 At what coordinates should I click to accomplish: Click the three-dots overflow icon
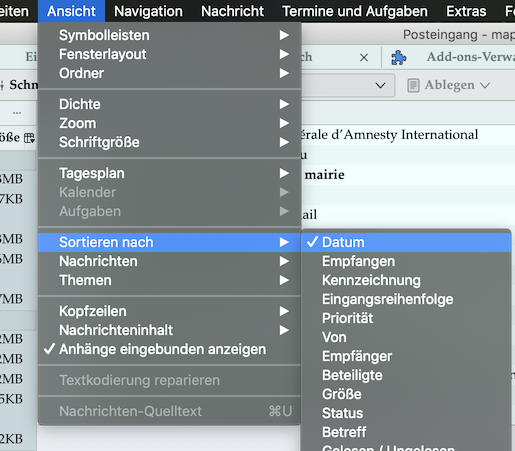(x=17, y=113)
